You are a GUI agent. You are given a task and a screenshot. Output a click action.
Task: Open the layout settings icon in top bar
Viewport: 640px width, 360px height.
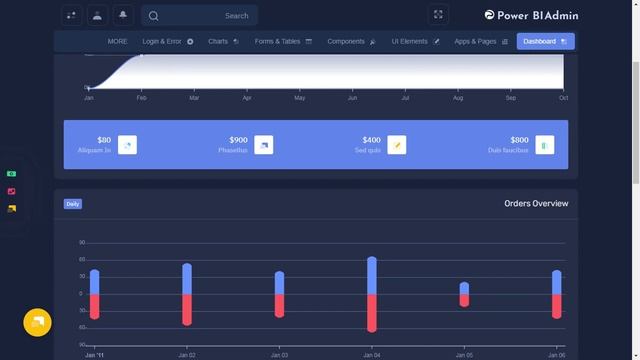(x=71, y=16)
